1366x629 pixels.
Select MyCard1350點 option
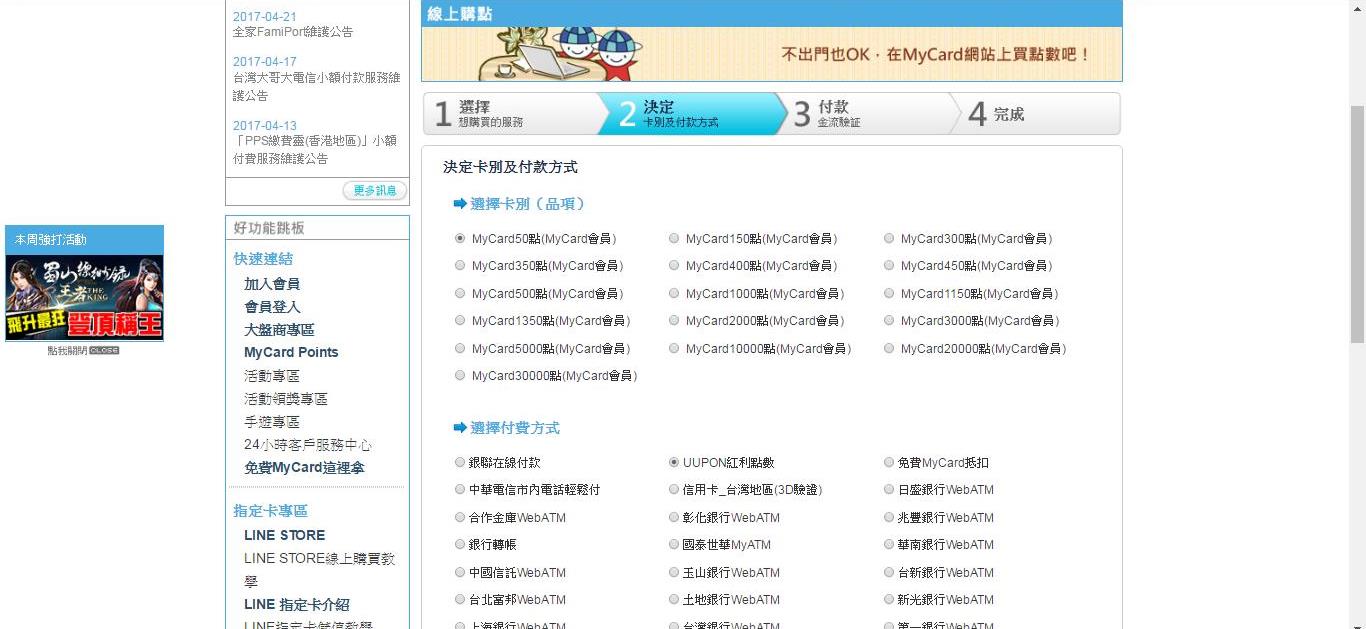pyautogui.click(x=460, y=321)
